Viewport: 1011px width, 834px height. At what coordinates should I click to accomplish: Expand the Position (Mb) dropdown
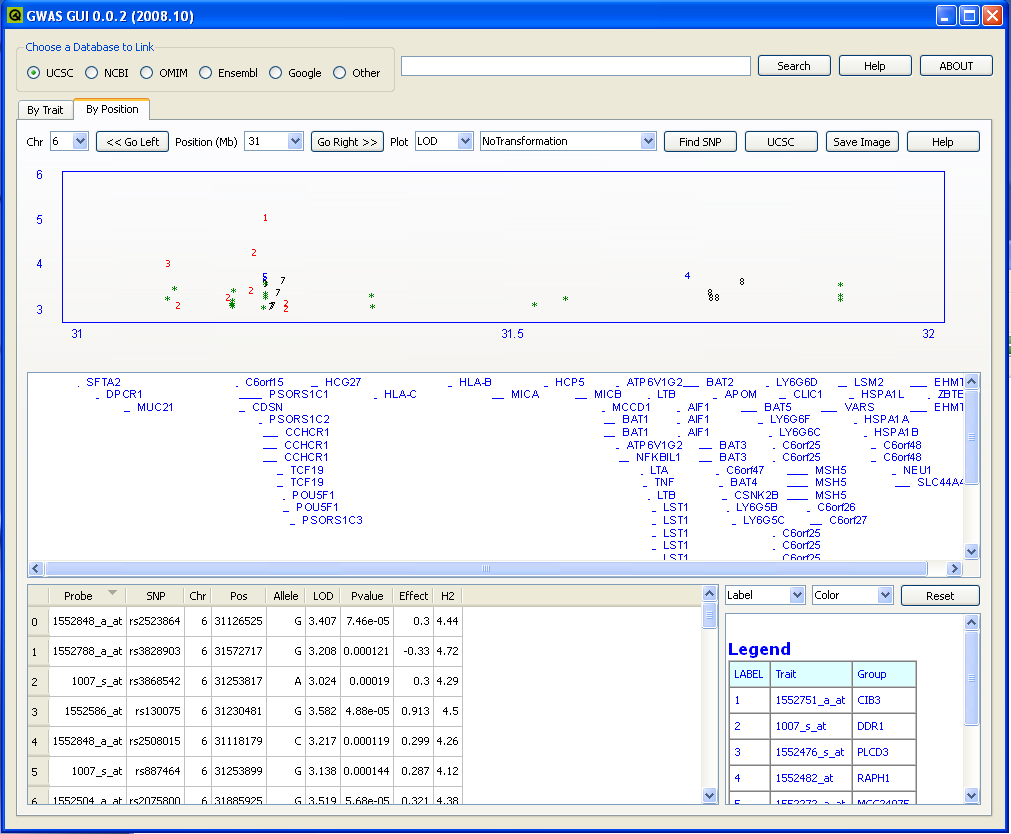click(294, 142)
